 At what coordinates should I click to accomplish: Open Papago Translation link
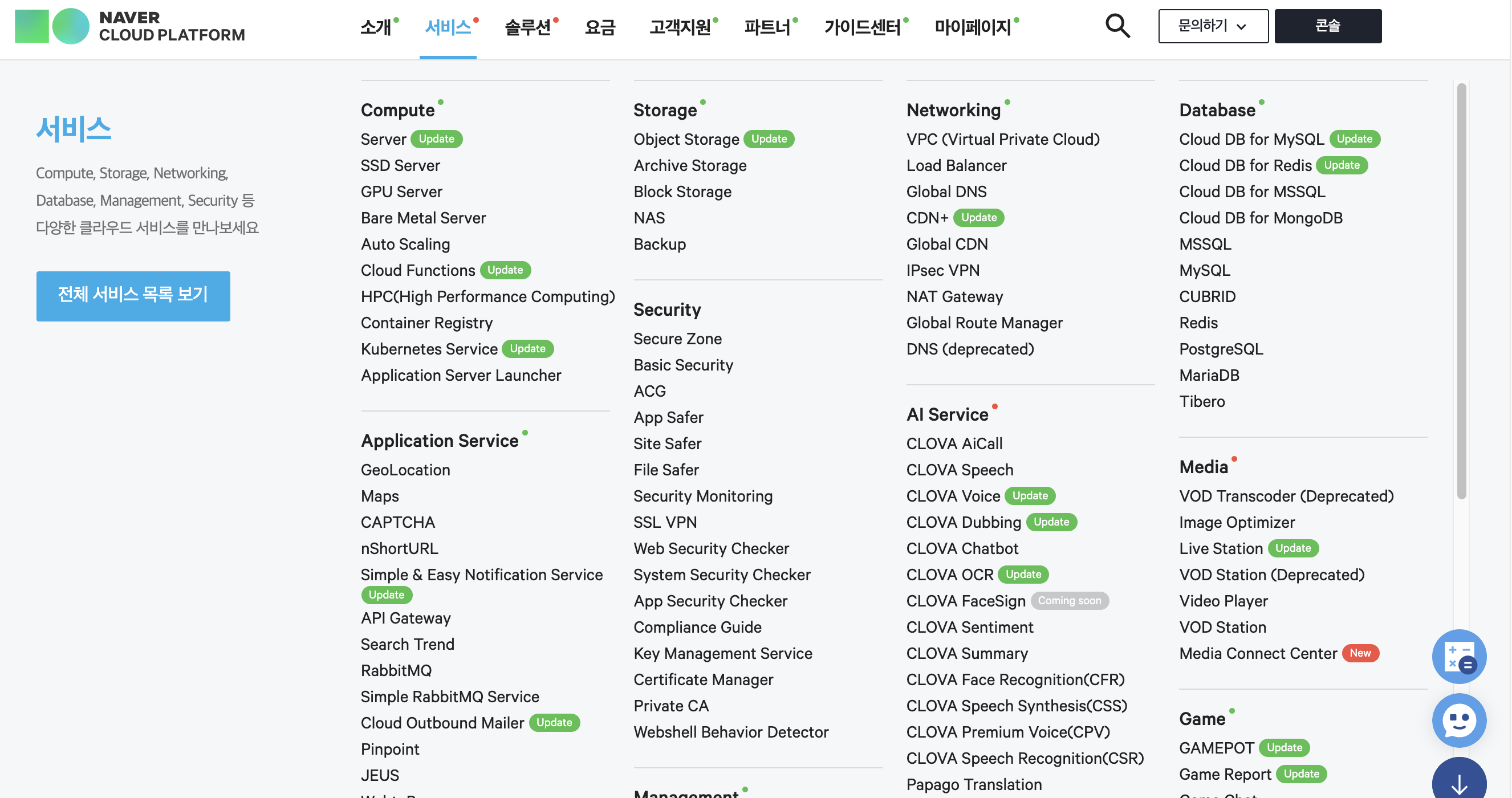[x=974, y=785]
